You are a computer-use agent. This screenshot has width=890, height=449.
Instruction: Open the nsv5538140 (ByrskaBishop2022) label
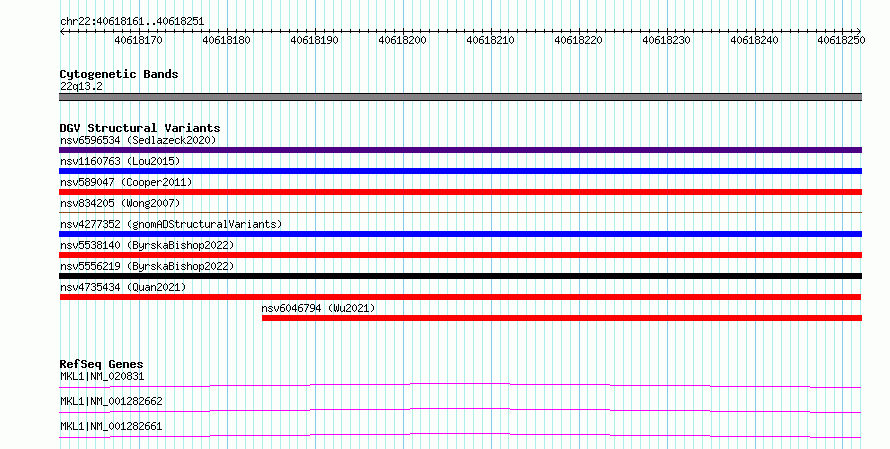tap(147, 245)
